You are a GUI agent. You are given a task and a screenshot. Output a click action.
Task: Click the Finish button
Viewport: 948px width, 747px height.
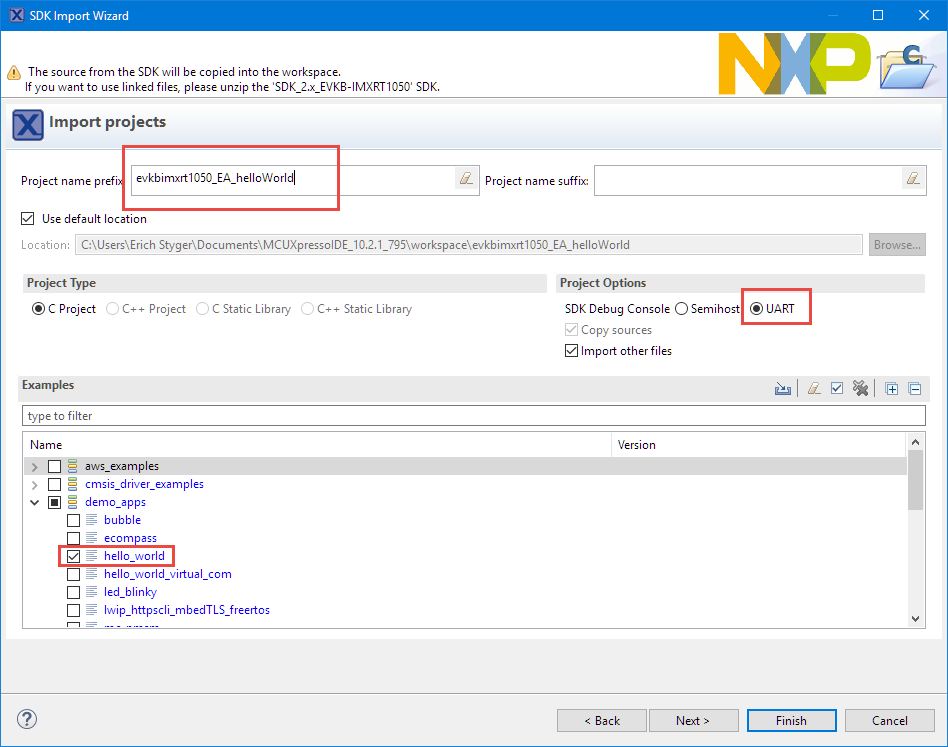790,720
